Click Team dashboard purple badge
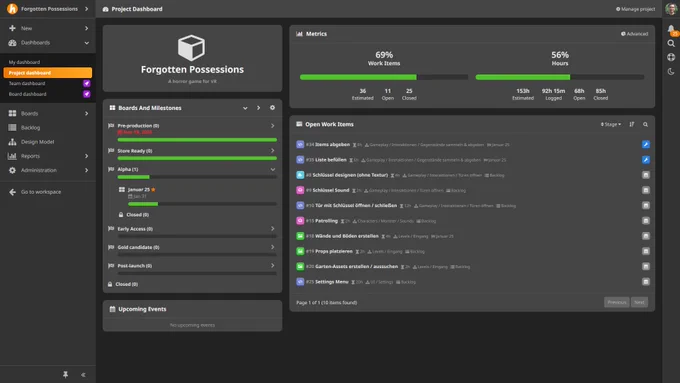The width and height of the screenshot is (680, 383). [x=87, y=83]
